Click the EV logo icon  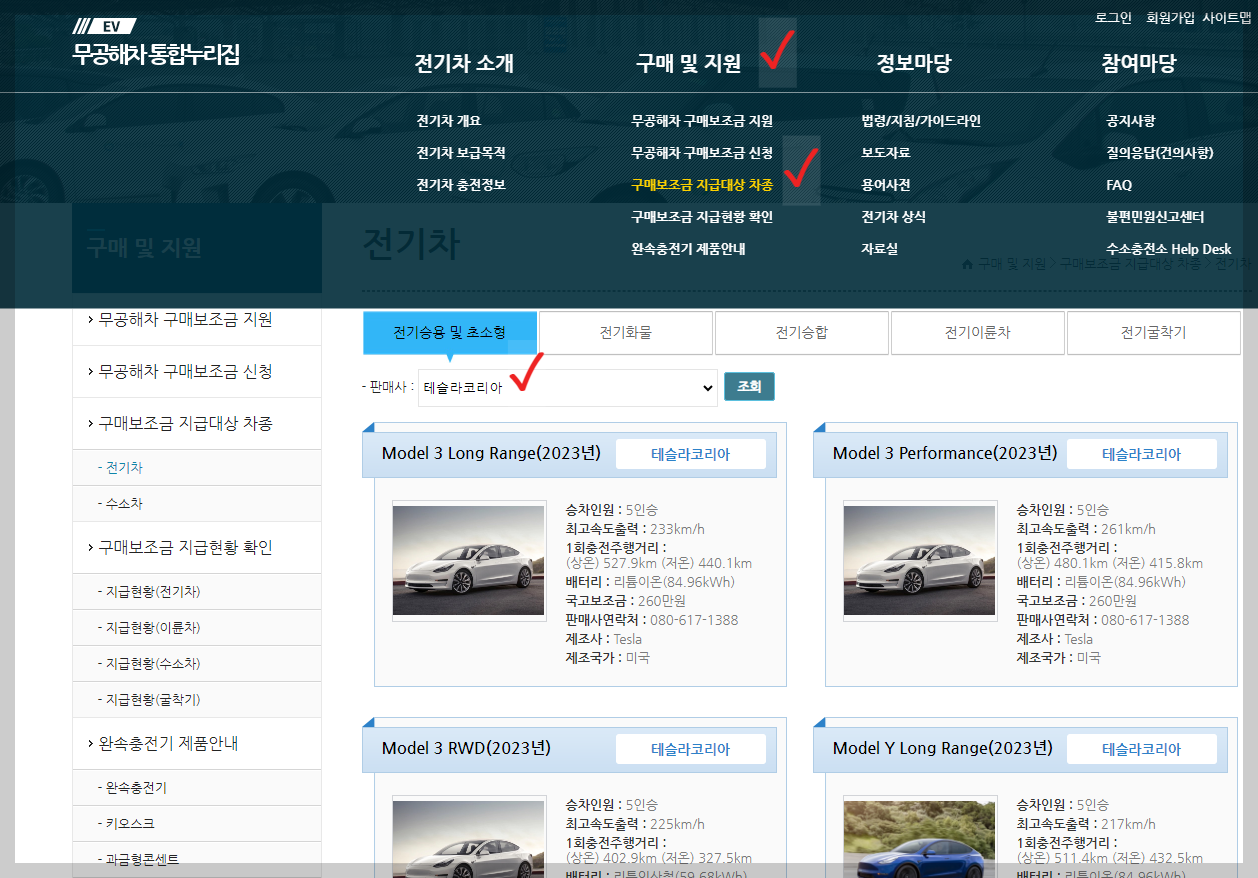[x=106, y=27]
